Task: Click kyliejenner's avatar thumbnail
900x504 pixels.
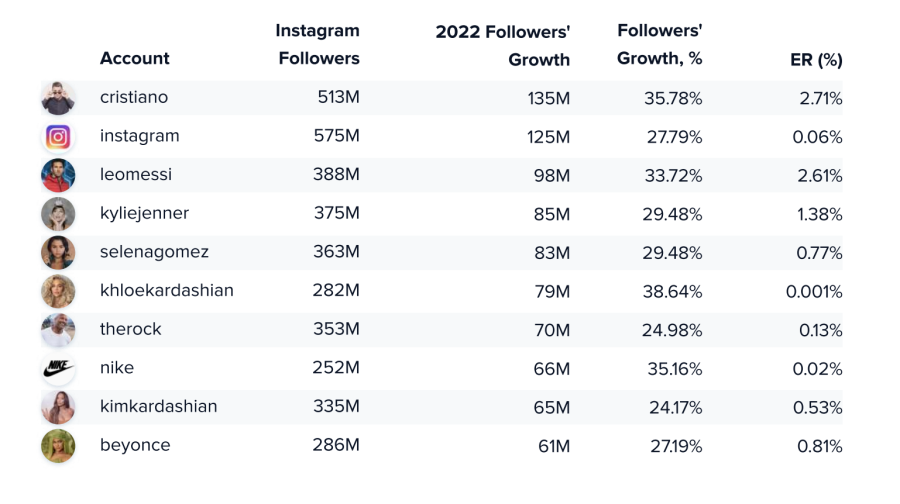Action: point(58,214)
